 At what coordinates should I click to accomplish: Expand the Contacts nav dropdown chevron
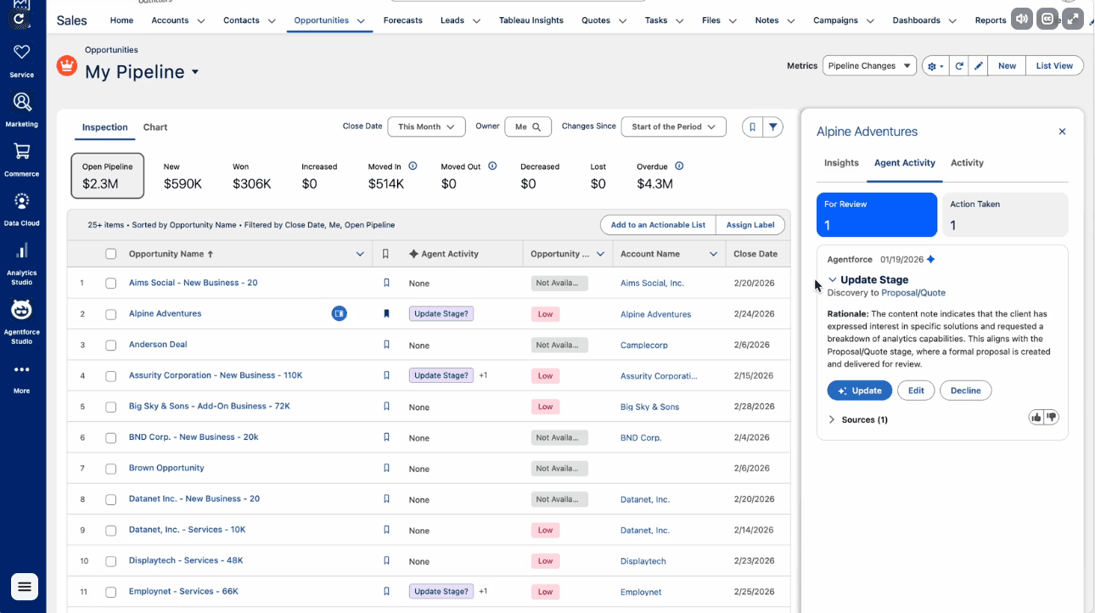(272, 21)
